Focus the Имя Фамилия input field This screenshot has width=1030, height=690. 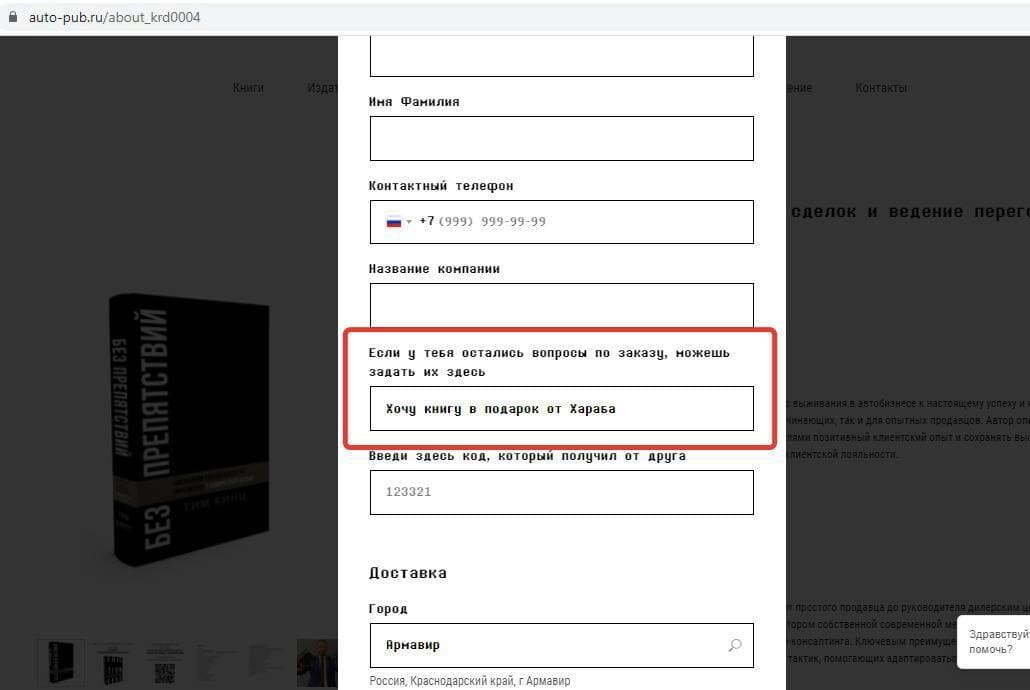(562, 139)
